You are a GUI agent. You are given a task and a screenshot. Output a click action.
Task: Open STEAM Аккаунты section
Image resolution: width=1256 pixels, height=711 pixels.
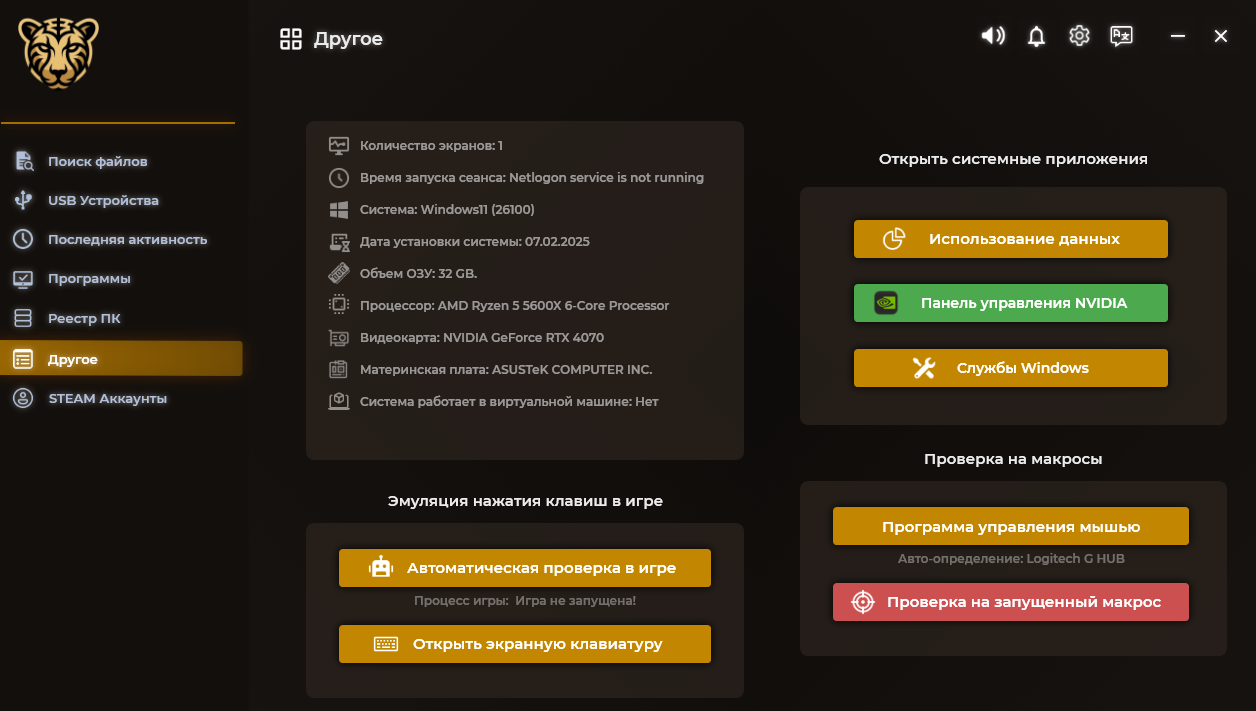[x=107, y=398]
